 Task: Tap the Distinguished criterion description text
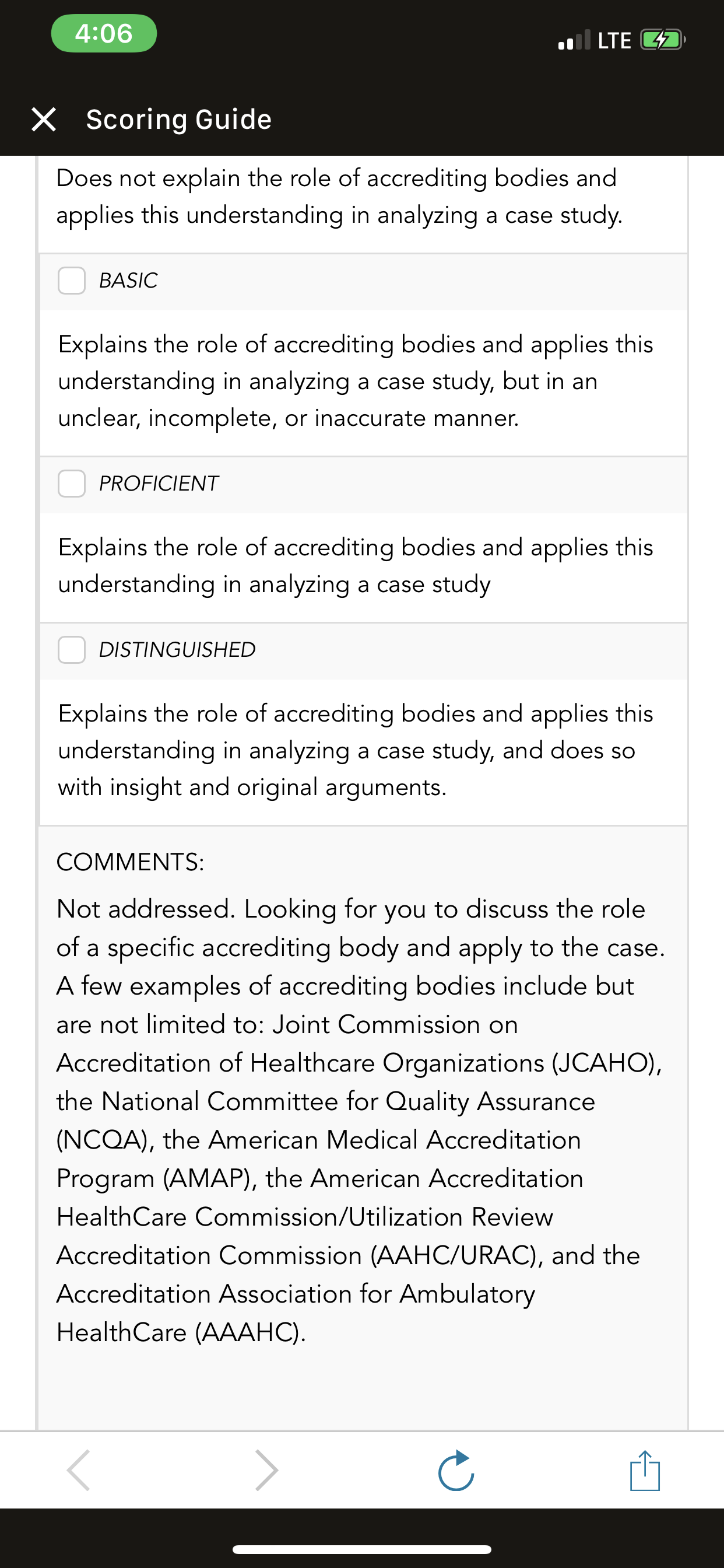point(356,750)
